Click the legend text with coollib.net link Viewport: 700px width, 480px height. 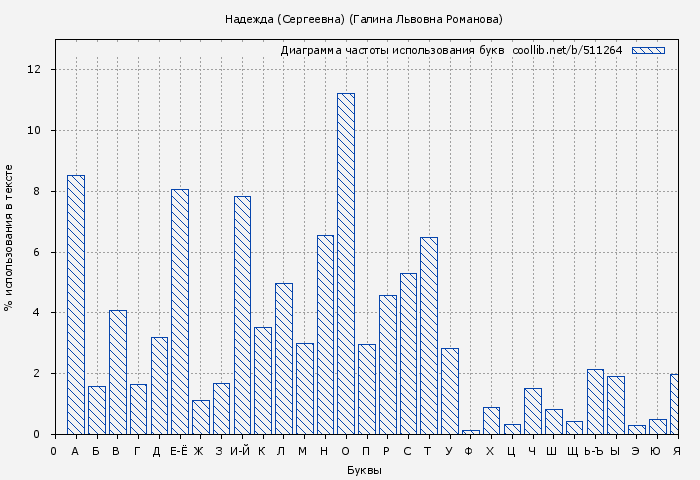451,50
